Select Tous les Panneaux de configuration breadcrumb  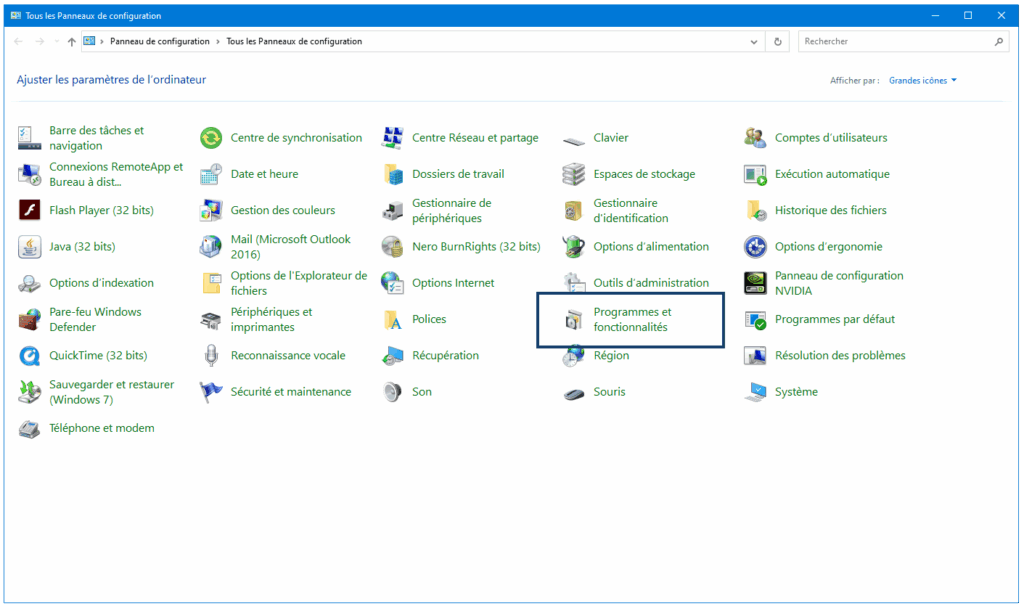tap(294, 42)
